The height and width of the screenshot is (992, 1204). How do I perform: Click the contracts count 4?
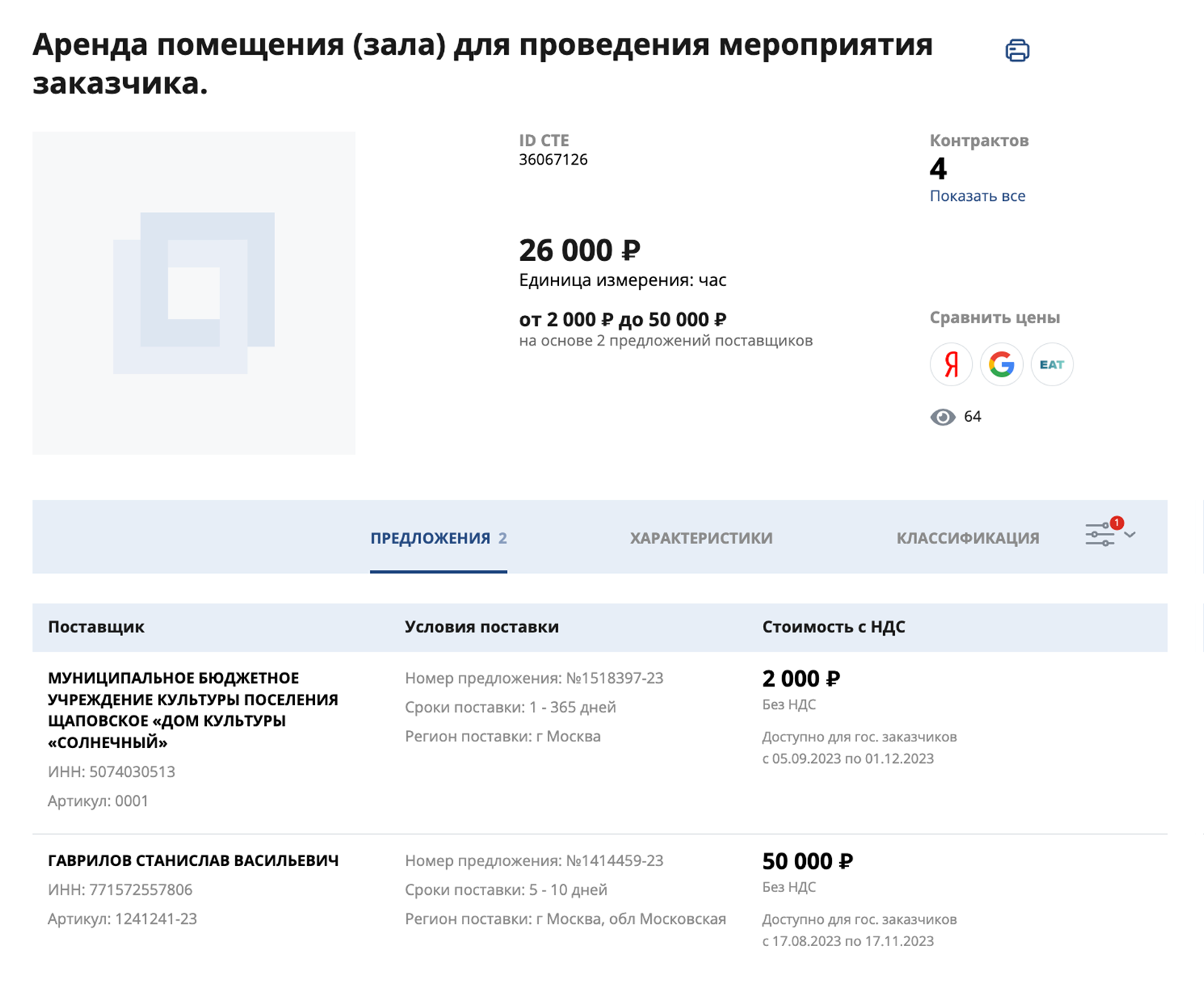pos(939,169)
